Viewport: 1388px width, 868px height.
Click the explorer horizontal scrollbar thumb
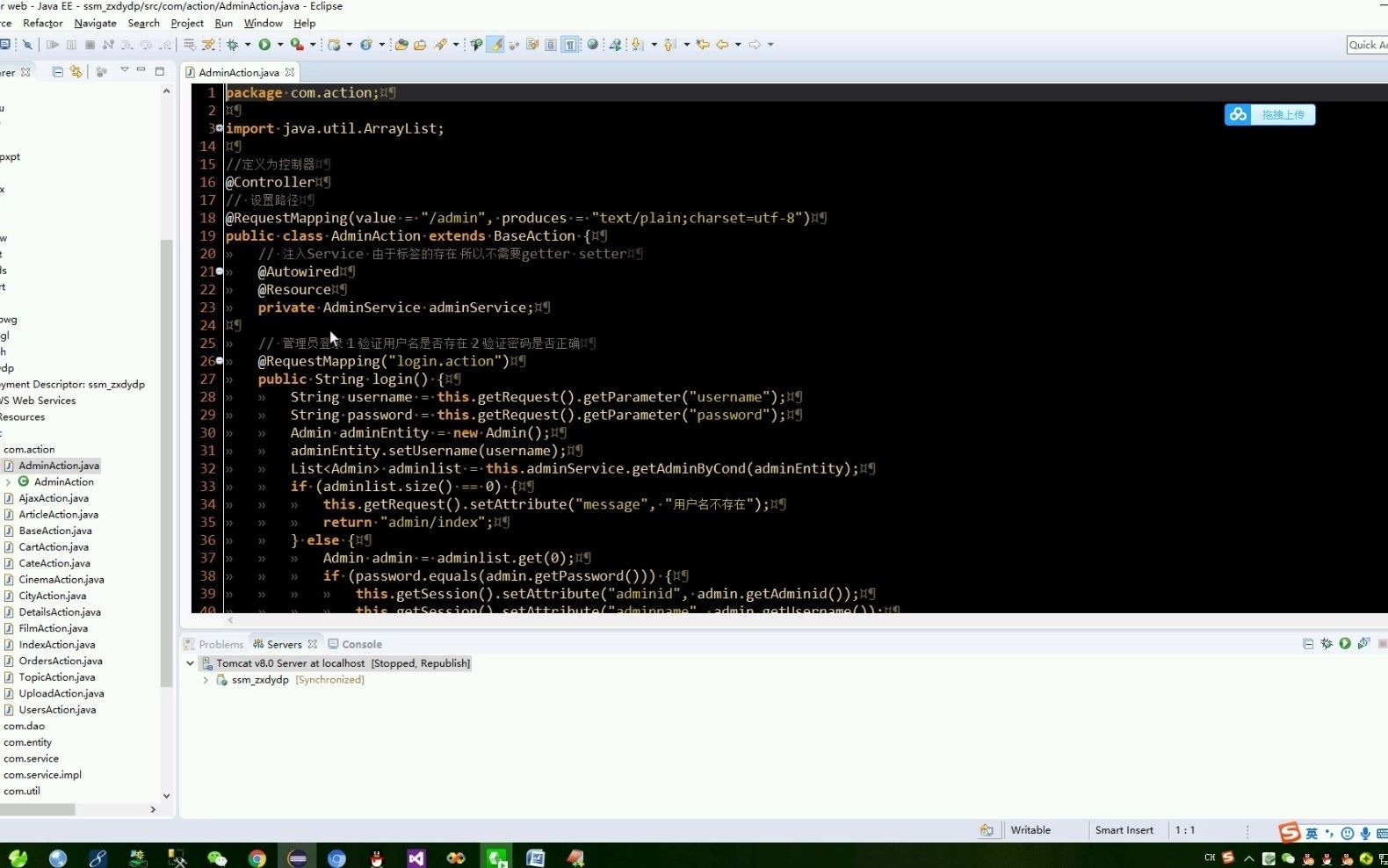pyautogui.click(x=37, y=809)
